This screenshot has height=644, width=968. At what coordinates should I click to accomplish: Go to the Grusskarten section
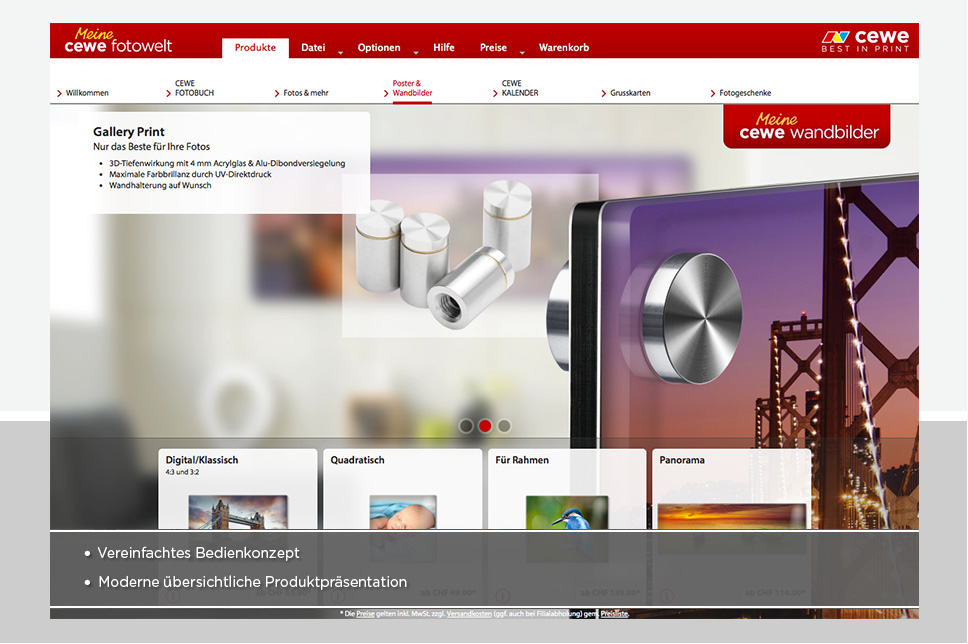(x=630, y=93)
